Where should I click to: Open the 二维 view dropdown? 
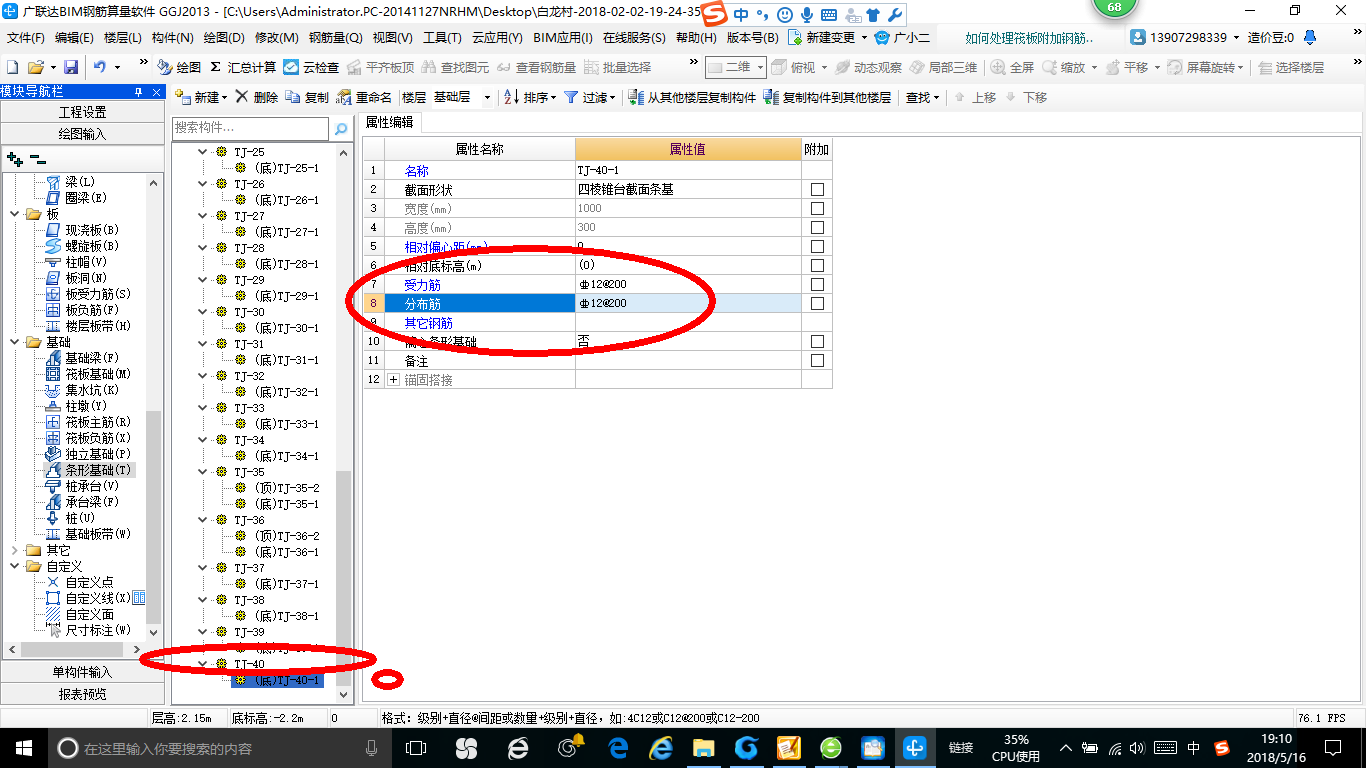pyautogui.click(x=760, y=67)
